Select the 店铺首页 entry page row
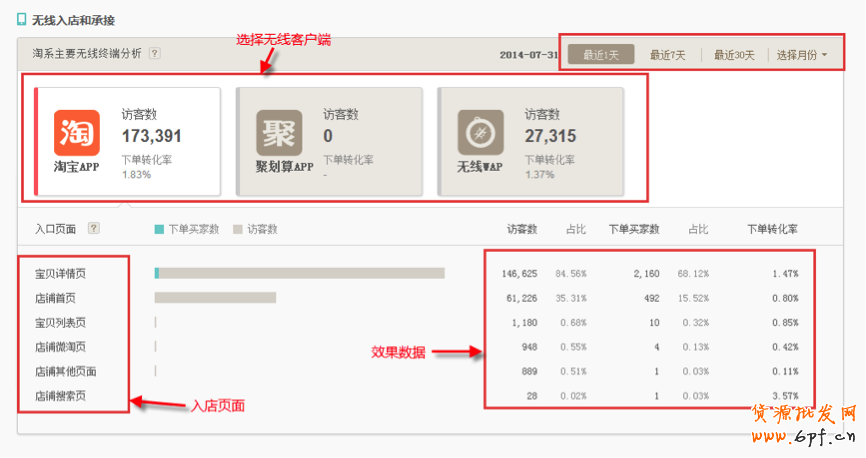866x458 pixels. 55,297
